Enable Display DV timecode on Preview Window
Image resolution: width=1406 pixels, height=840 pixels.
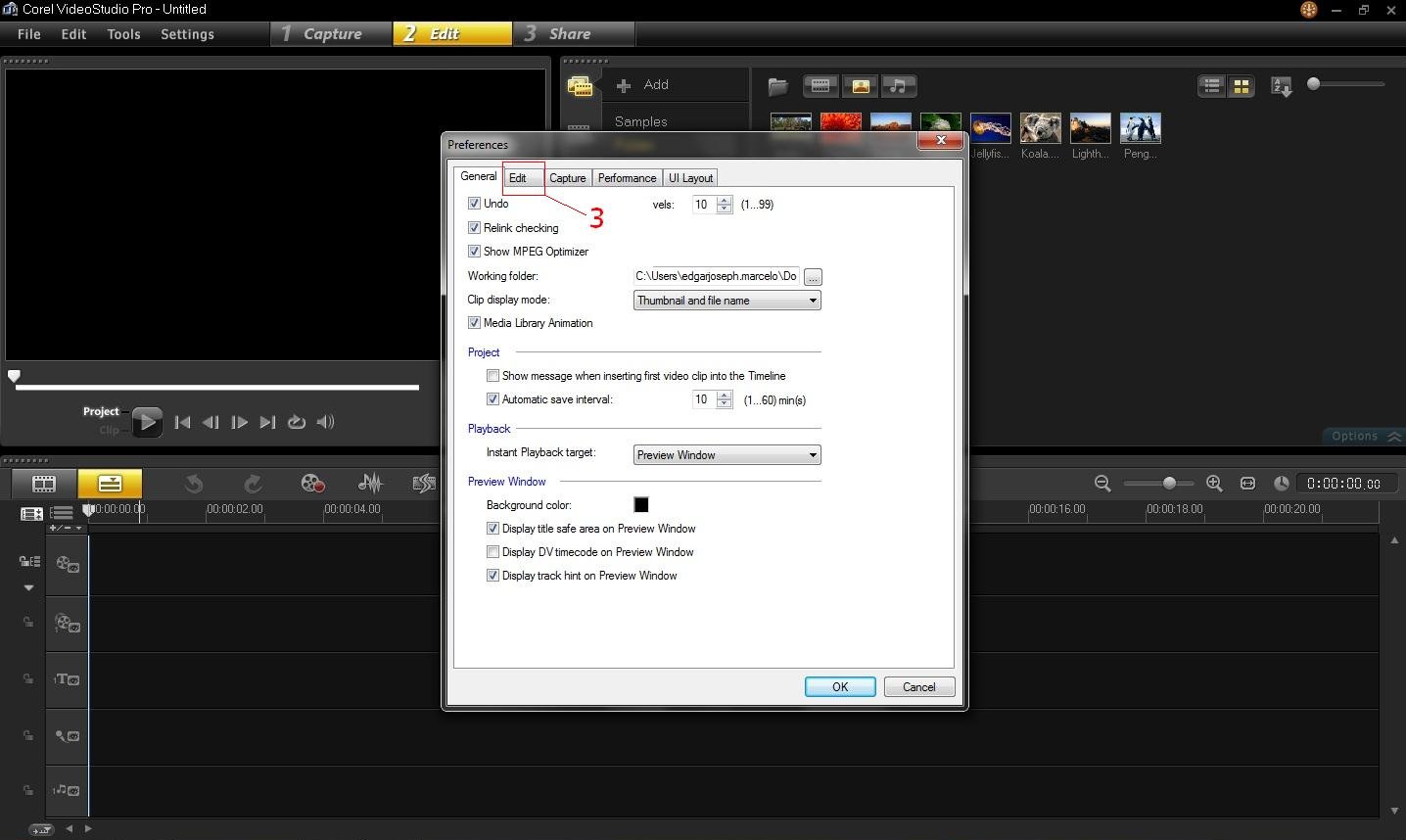point(492,552)
